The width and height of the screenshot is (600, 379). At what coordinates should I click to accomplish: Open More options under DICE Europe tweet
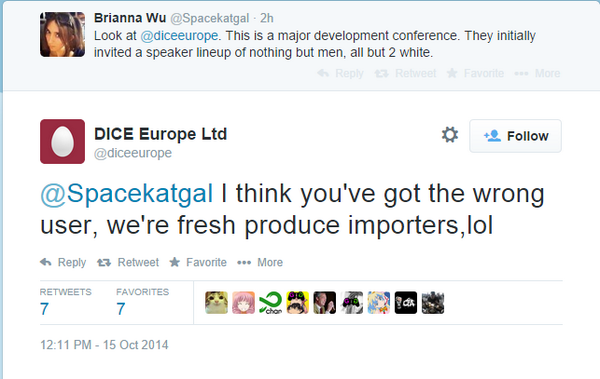pos(260,262)
